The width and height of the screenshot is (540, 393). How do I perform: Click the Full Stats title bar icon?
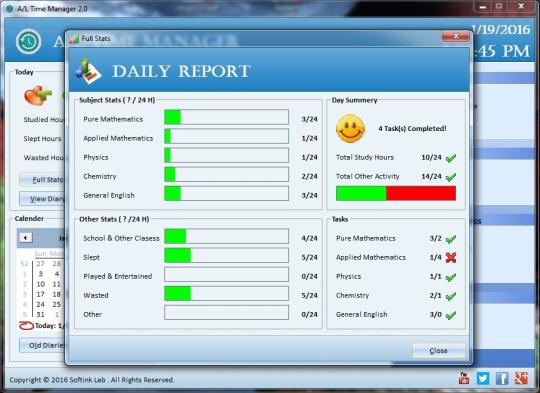74,39
